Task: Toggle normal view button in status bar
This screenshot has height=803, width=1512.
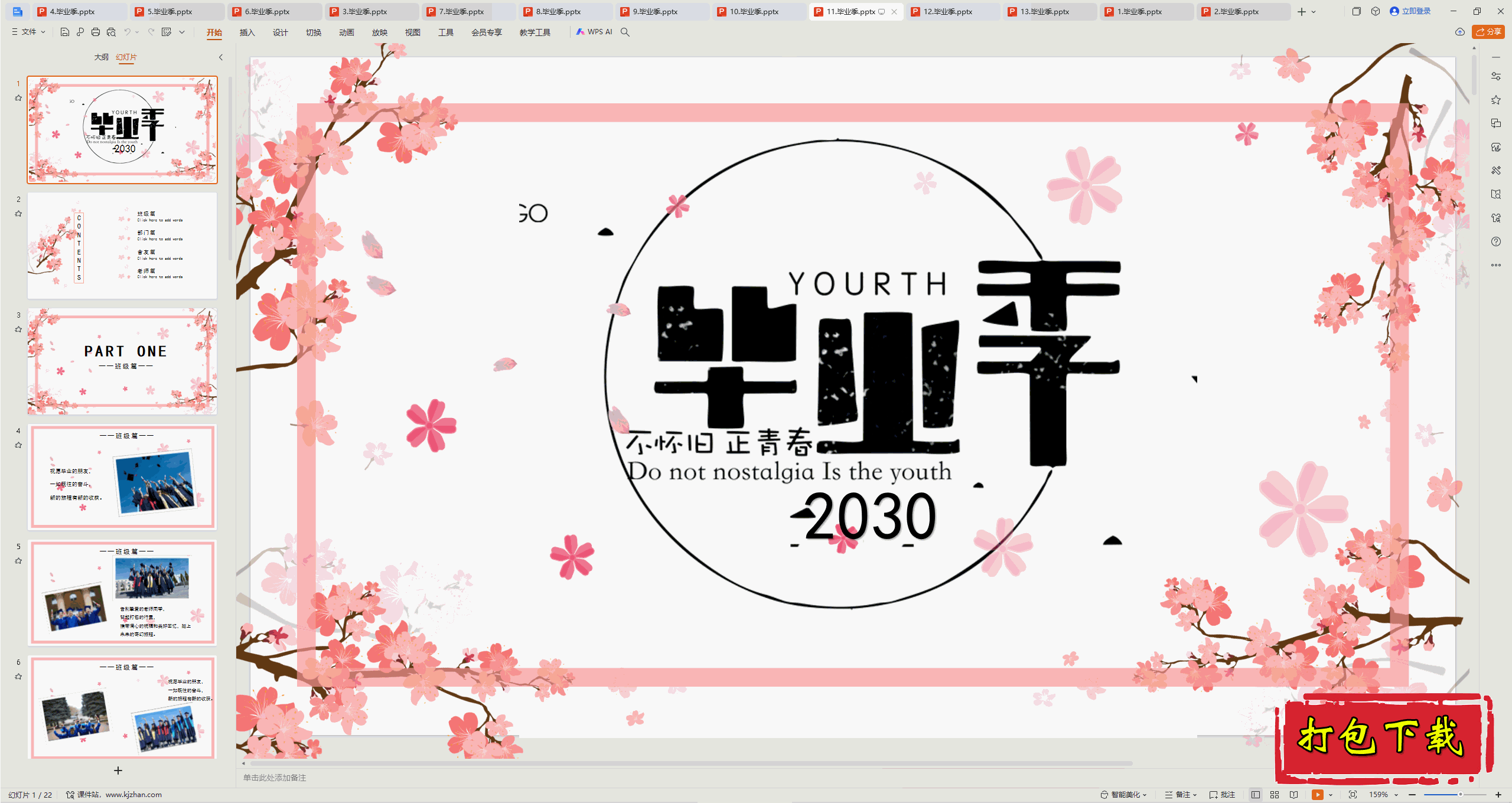Action: coord(1256,795)
